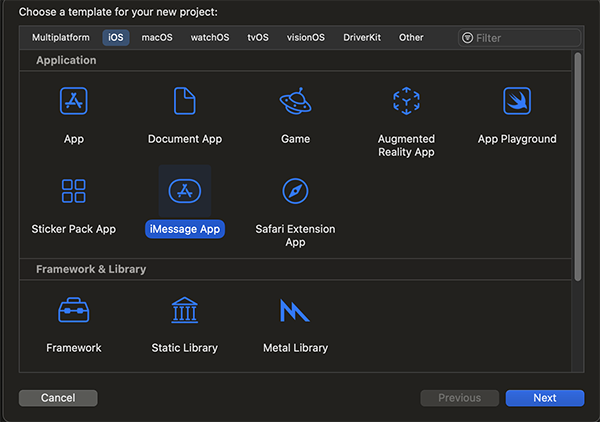Image resolution: width=600 pixels, height=422 pixels.
Task: Pick the Game template icon
Action: click(x=295, y=101)
